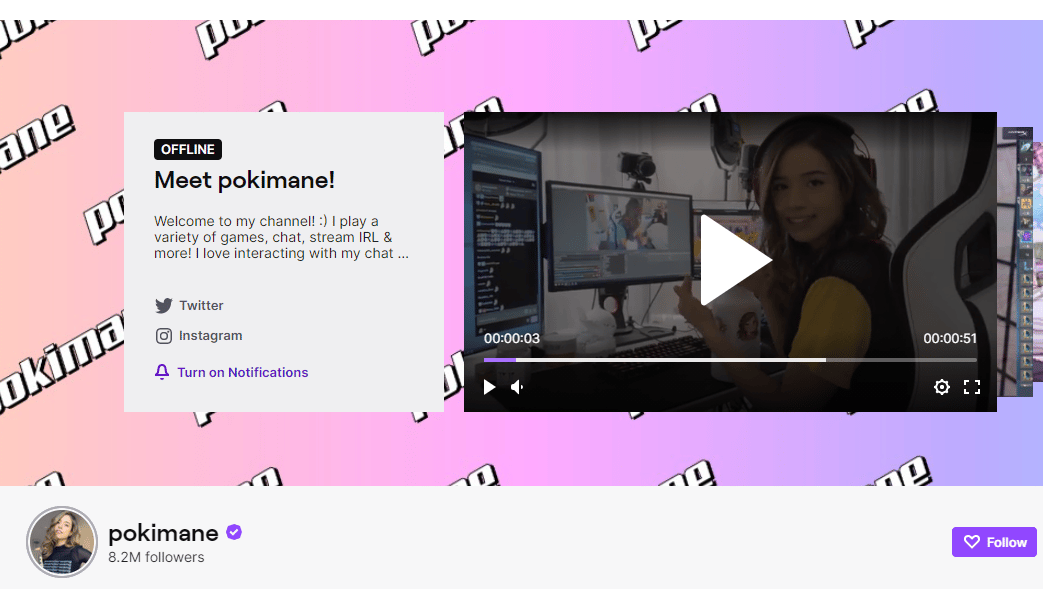The width and height of the screenshot is (1043, 589).
Task: Click the verified badge next to pokimane
Action: 234,532
